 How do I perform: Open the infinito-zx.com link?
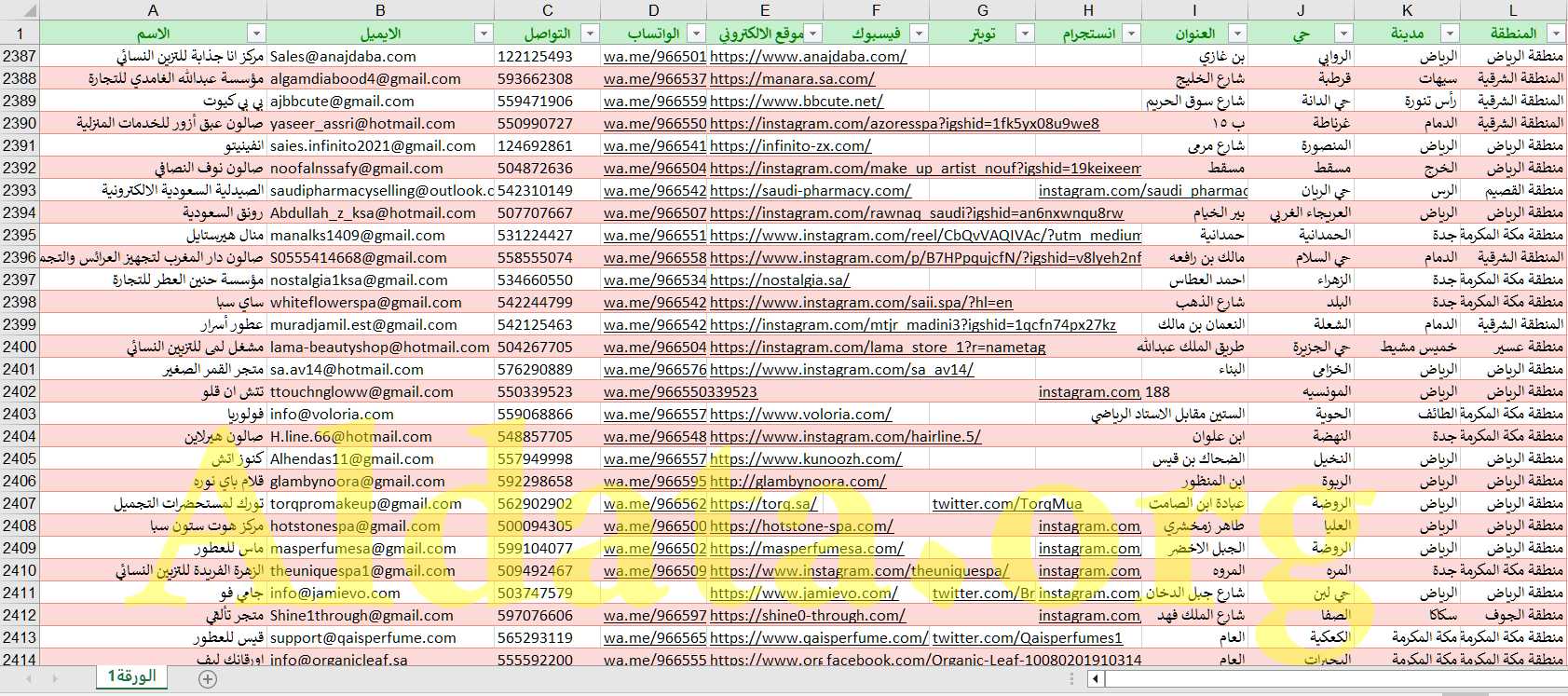(x=790, y=145)
